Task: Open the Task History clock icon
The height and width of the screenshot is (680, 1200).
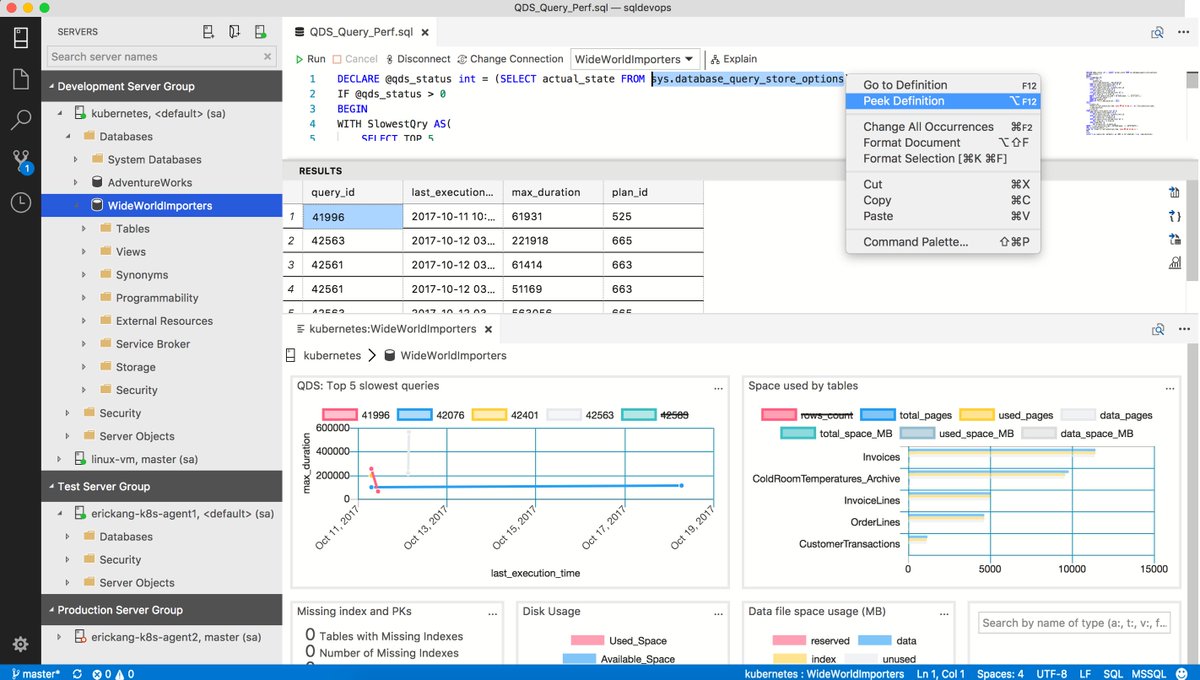Action: (21, 202)
